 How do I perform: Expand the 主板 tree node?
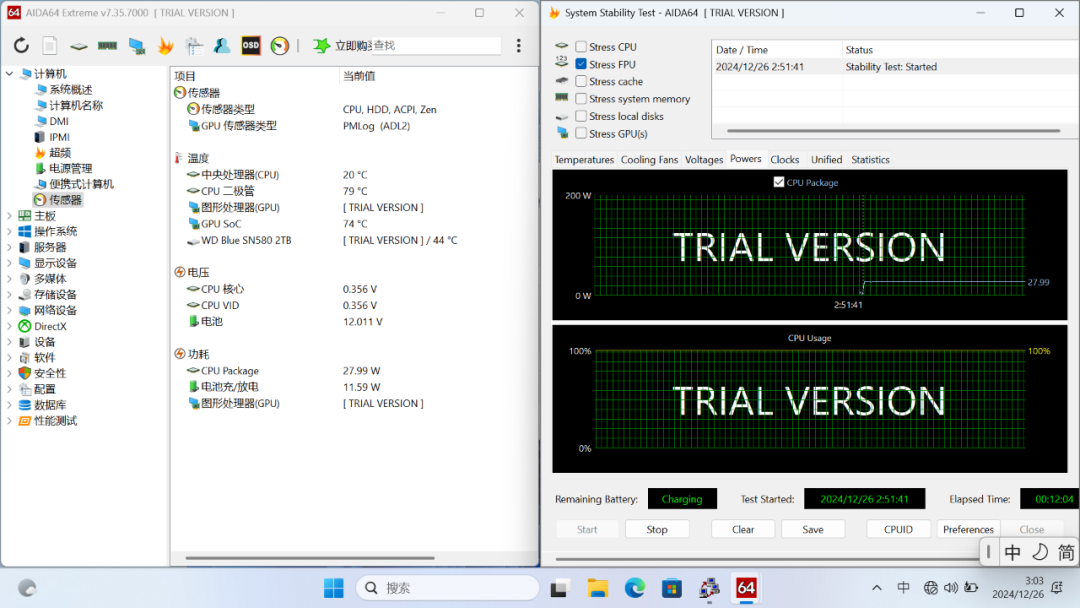10,216
